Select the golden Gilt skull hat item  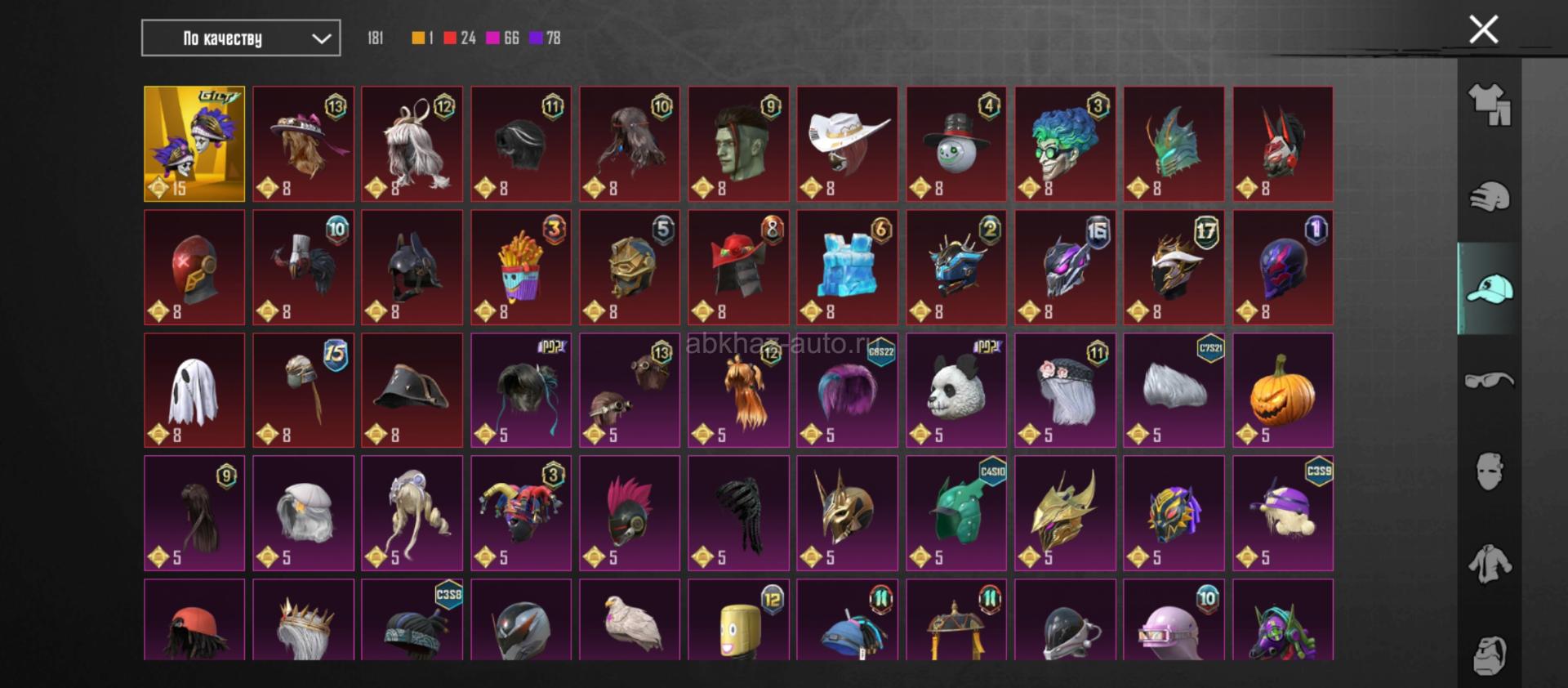194,144
